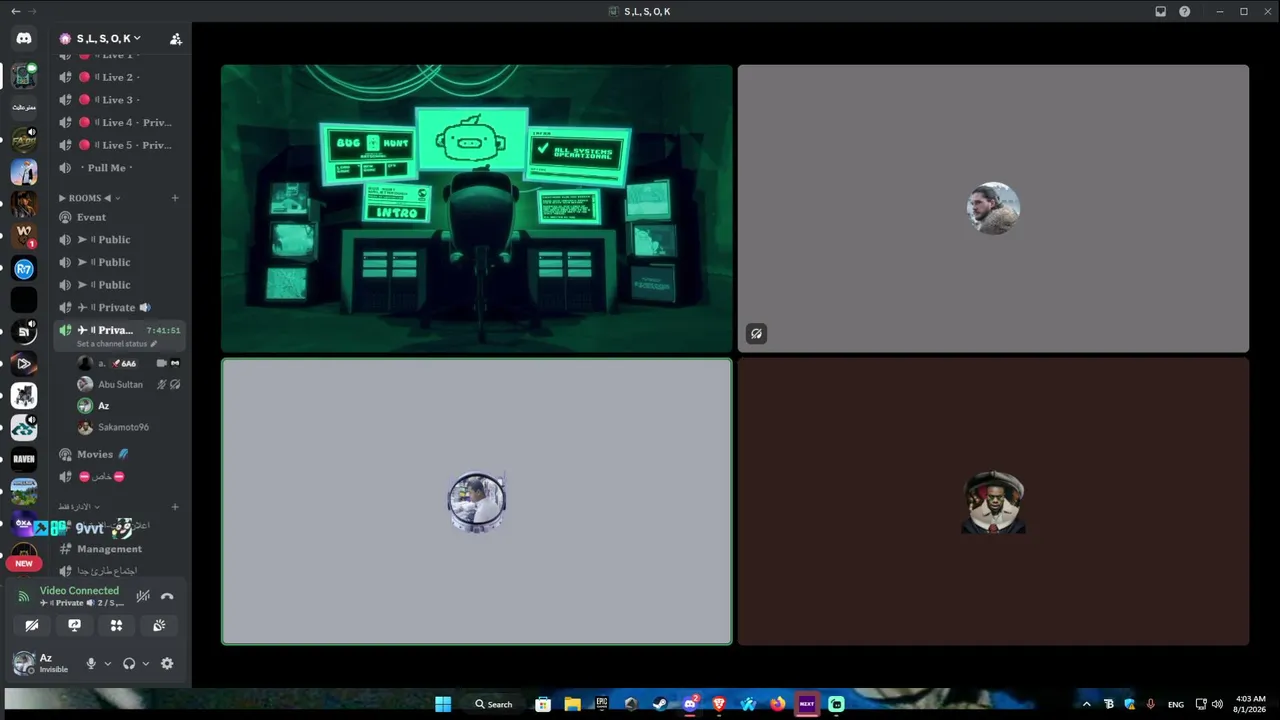This screenshot has width=1280, height=720.
Task: Open the Management text channel
Action: [119, 549]
